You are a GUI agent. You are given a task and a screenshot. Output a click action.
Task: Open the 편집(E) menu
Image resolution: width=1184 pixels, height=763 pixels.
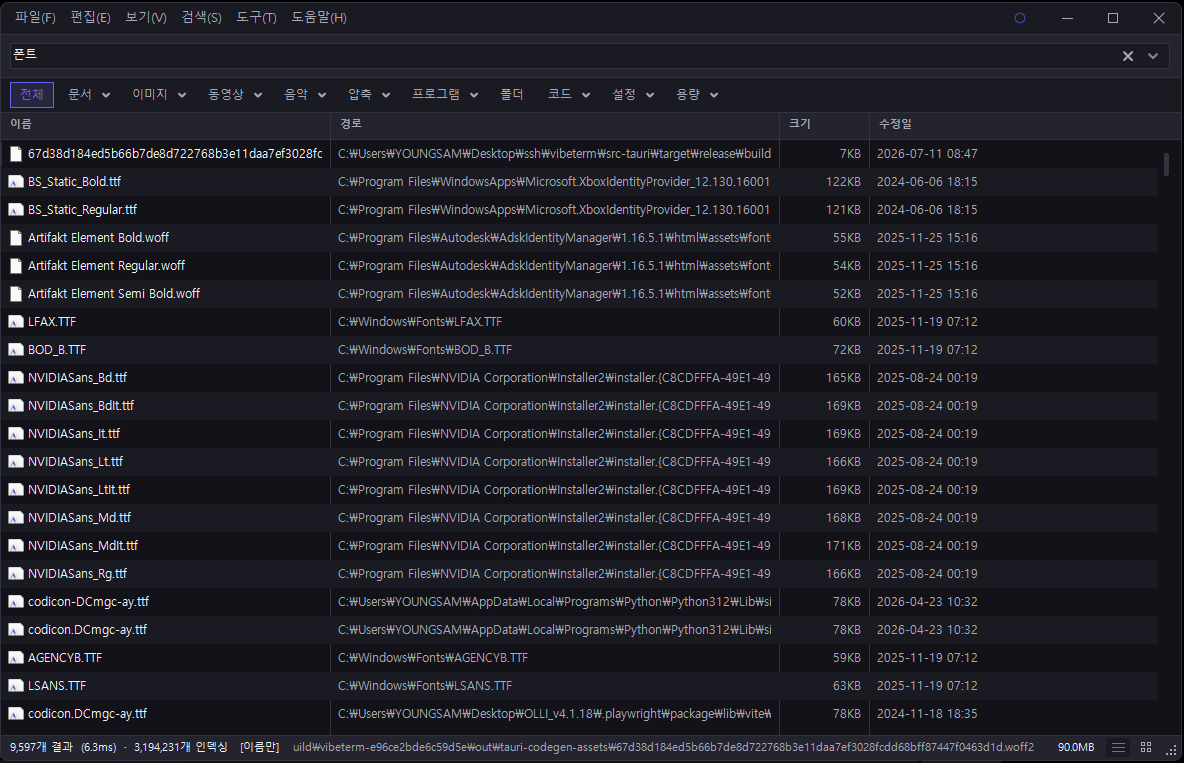pyautogui.click(x=90, y=17)
